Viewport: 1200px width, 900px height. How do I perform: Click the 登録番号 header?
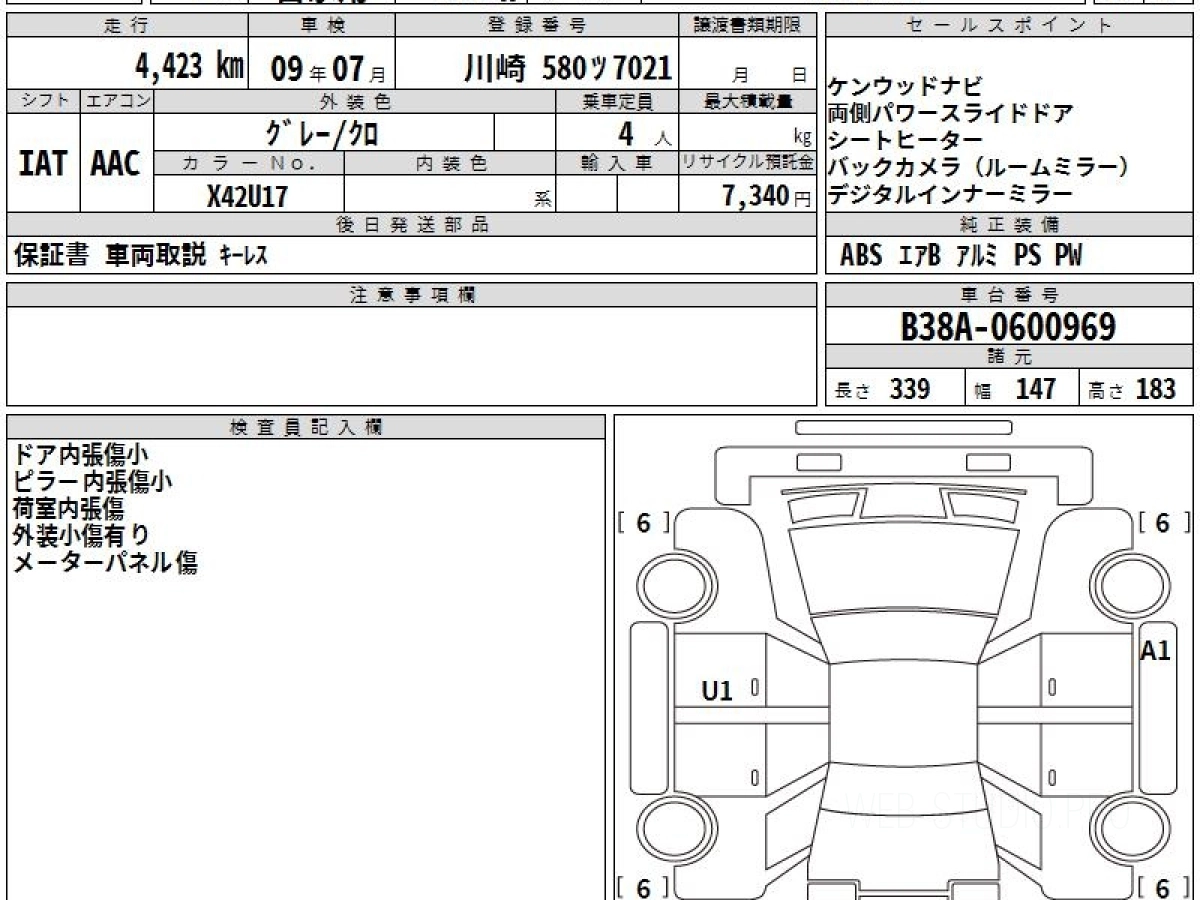[537, 26]
